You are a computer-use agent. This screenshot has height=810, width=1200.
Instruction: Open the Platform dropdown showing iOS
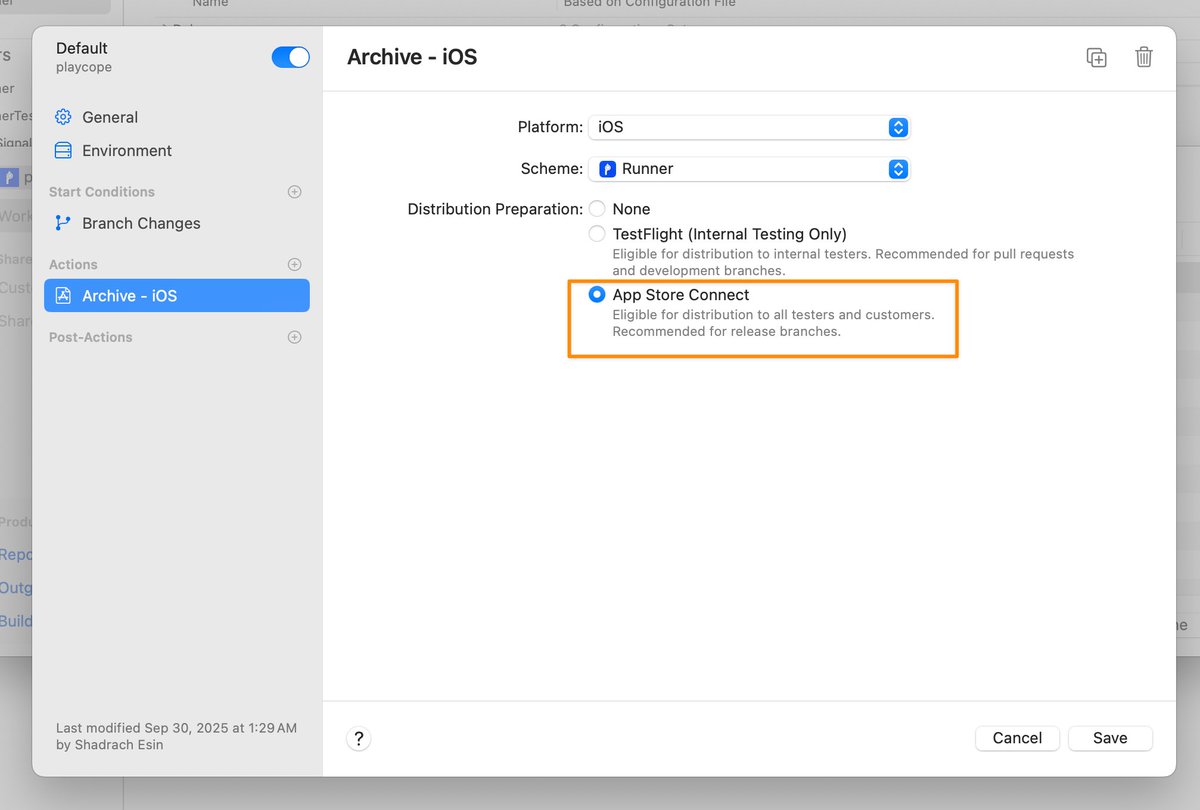click(x=749, y=127)
